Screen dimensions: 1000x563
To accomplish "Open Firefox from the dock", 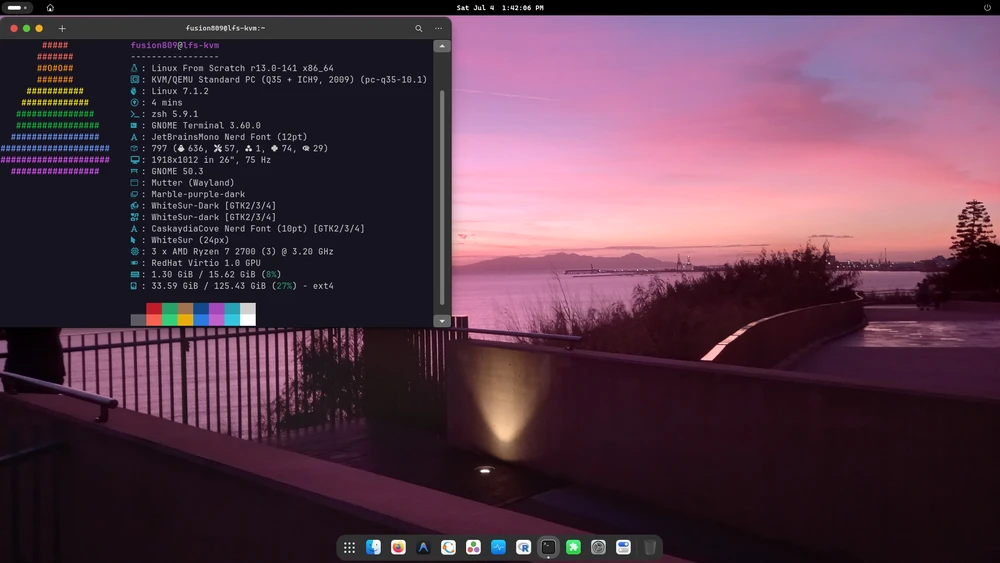I will 399,547.
